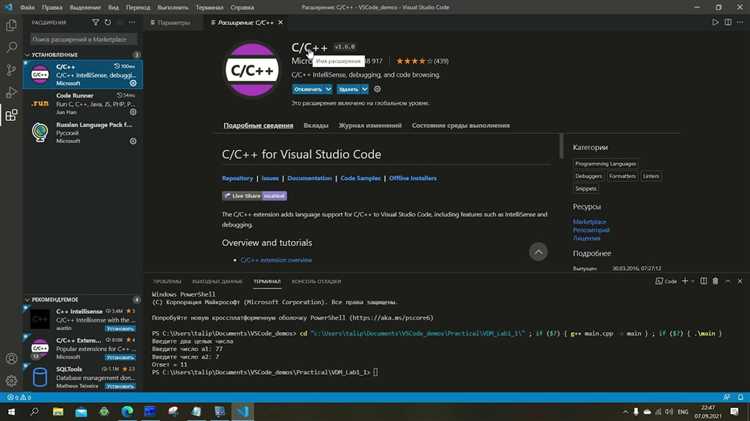
Task: Click the gear icon next to Uninstall button
Action: [377, 89]
